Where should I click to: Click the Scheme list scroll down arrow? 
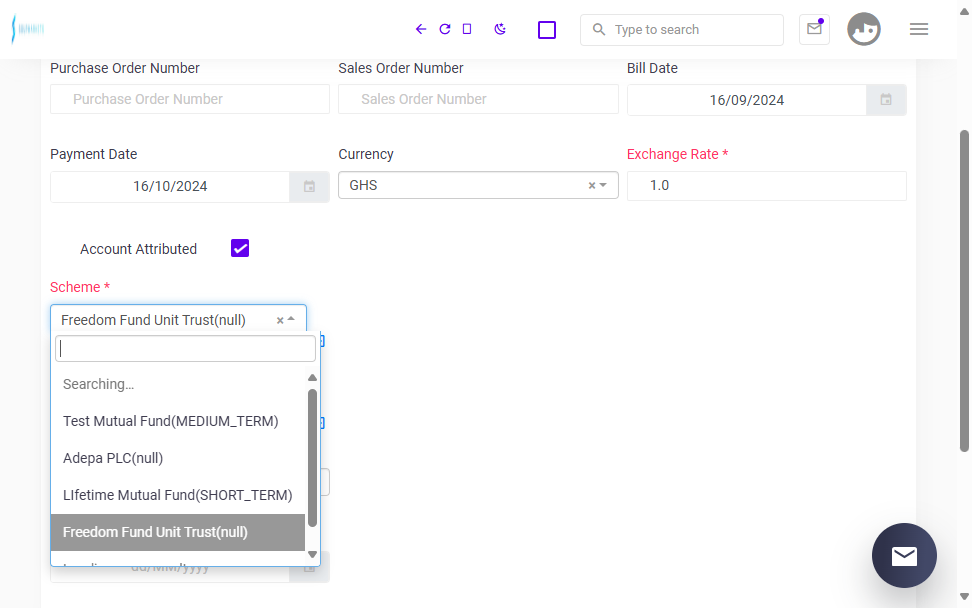tap(312, 555)
